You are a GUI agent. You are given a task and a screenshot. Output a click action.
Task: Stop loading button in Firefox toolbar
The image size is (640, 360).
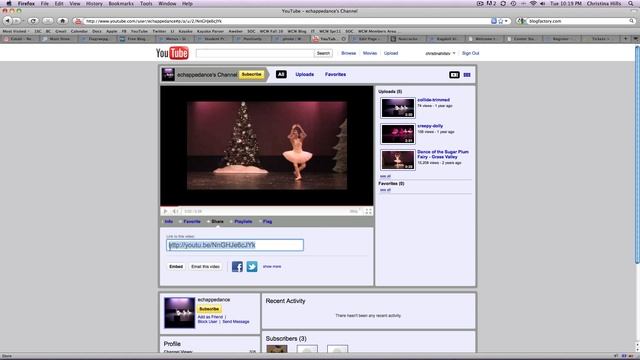click(48, 21)
